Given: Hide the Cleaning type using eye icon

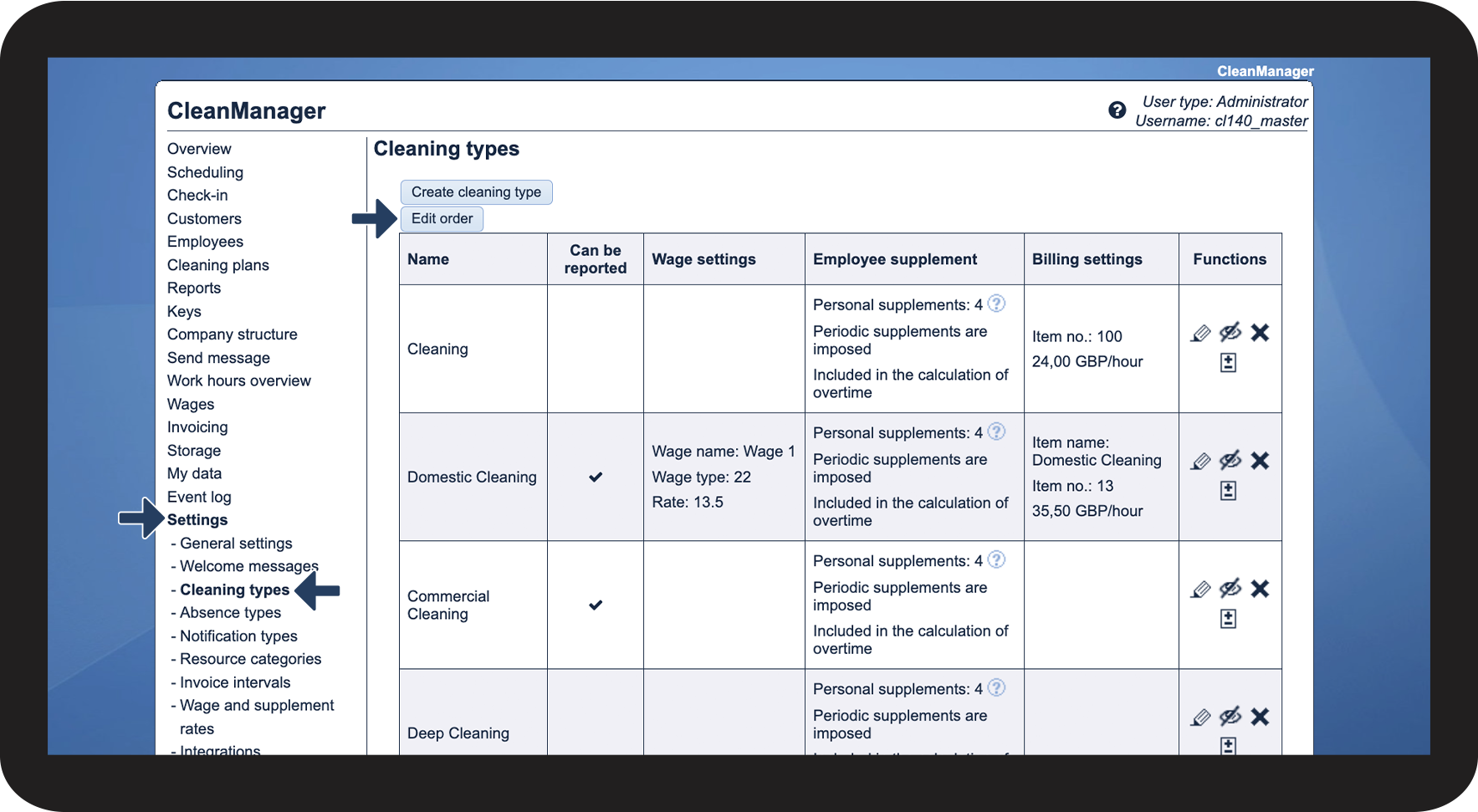Looking at the screenshot, I should [x=1230, y=333].
